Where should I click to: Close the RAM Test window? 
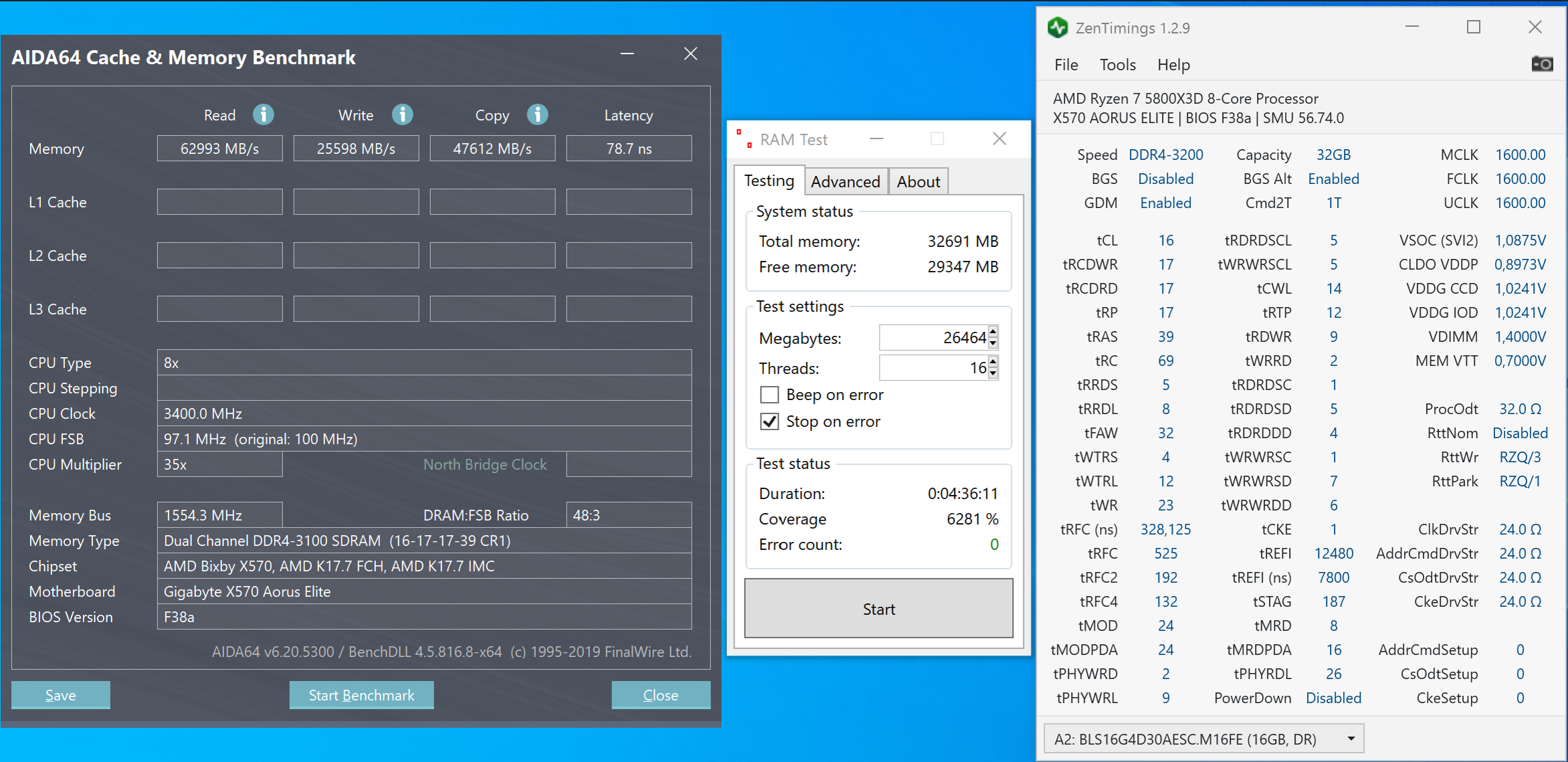pos(999,138)
